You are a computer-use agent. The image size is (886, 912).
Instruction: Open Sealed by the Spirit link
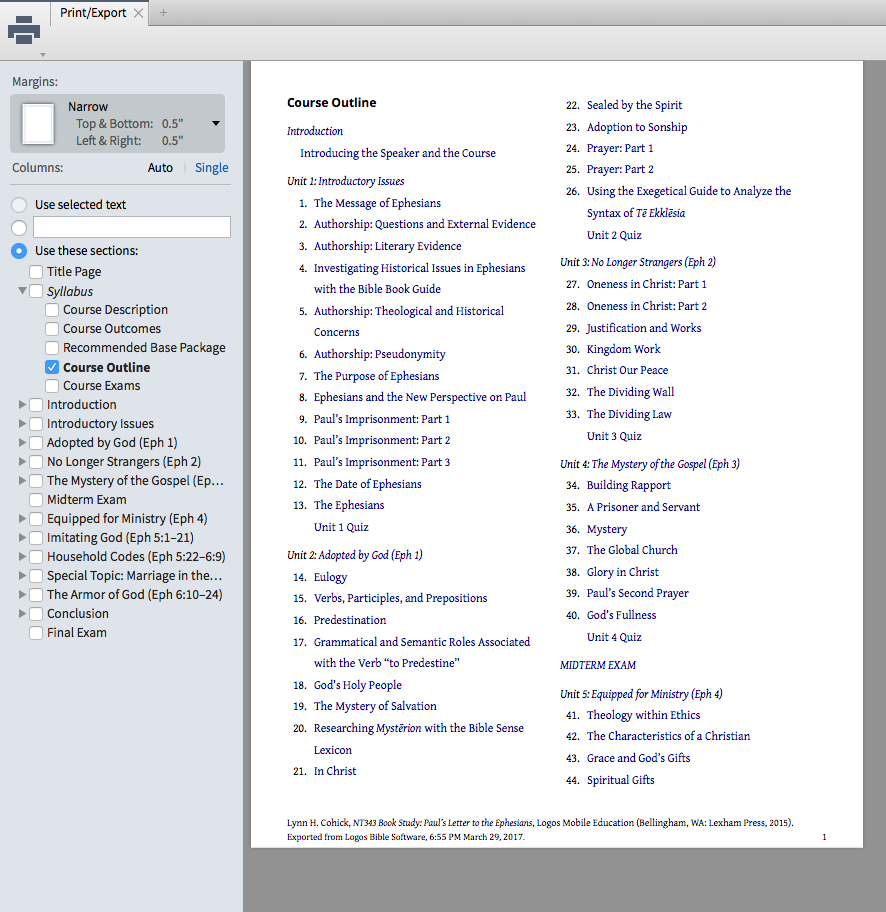coord(634,105)
